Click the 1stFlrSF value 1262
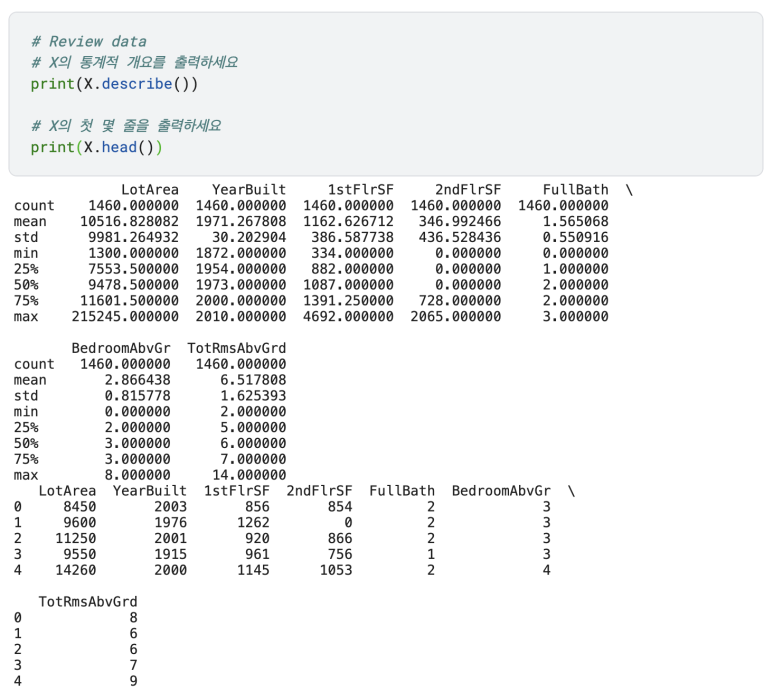This screenshot has width=773, height=691. point(253,522)
